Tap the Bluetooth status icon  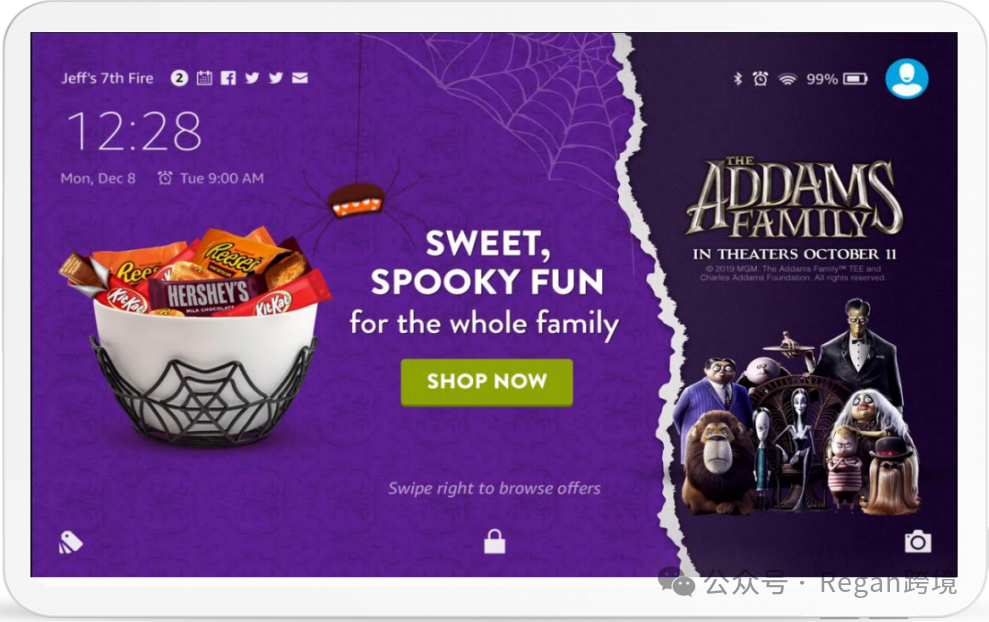click(x=737, y=79)
